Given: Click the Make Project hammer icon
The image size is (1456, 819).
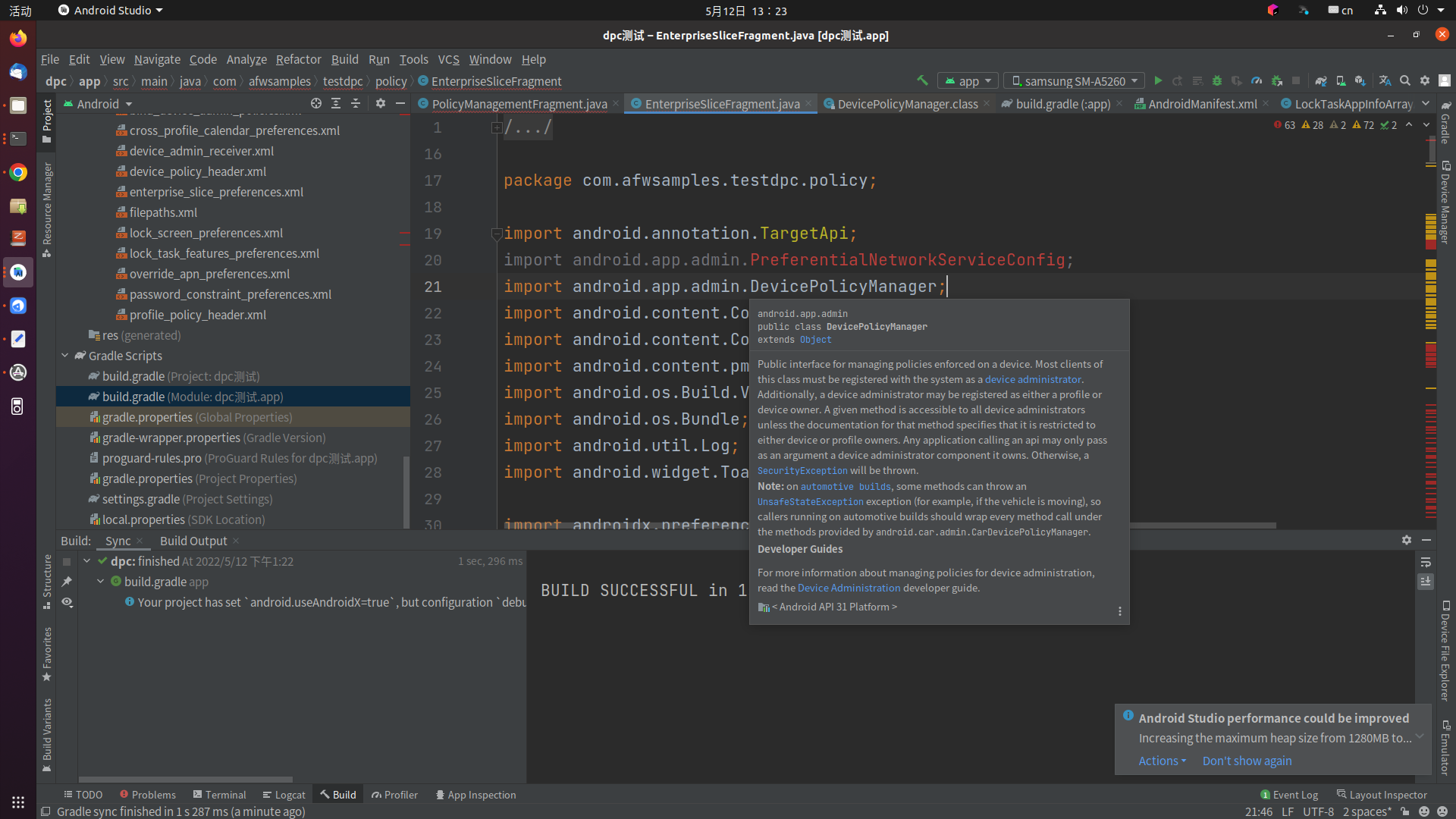Looking at the screenshot, I should (x=922, y=80).
